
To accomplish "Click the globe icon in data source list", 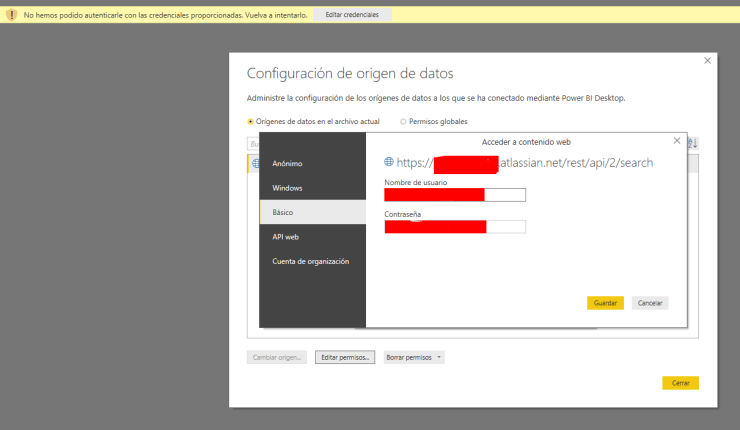I will click(254, 163).
